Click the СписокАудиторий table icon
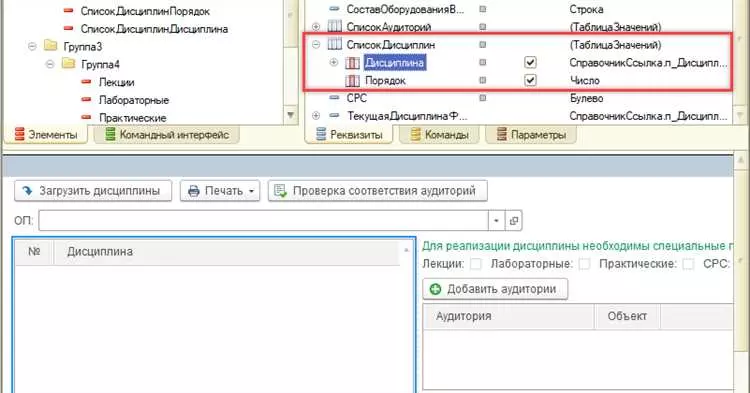750x393 pixels. 334,27
